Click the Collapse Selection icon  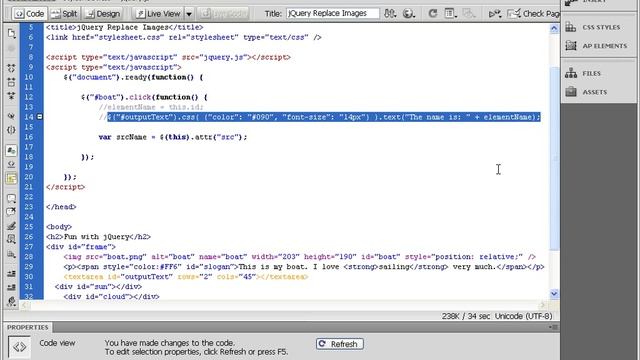[11, 82]
